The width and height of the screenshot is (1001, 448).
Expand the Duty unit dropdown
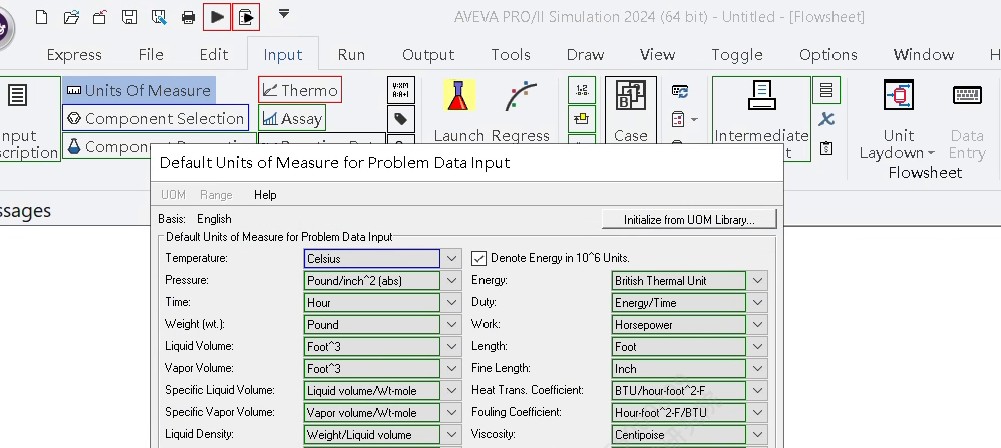[x=758, y=302]
